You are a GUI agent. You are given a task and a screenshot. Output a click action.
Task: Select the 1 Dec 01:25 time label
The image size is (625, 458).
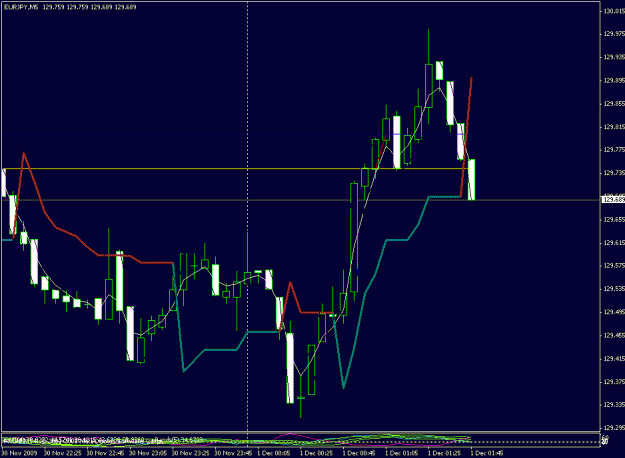pyautogui.click(x=444, y=453)
